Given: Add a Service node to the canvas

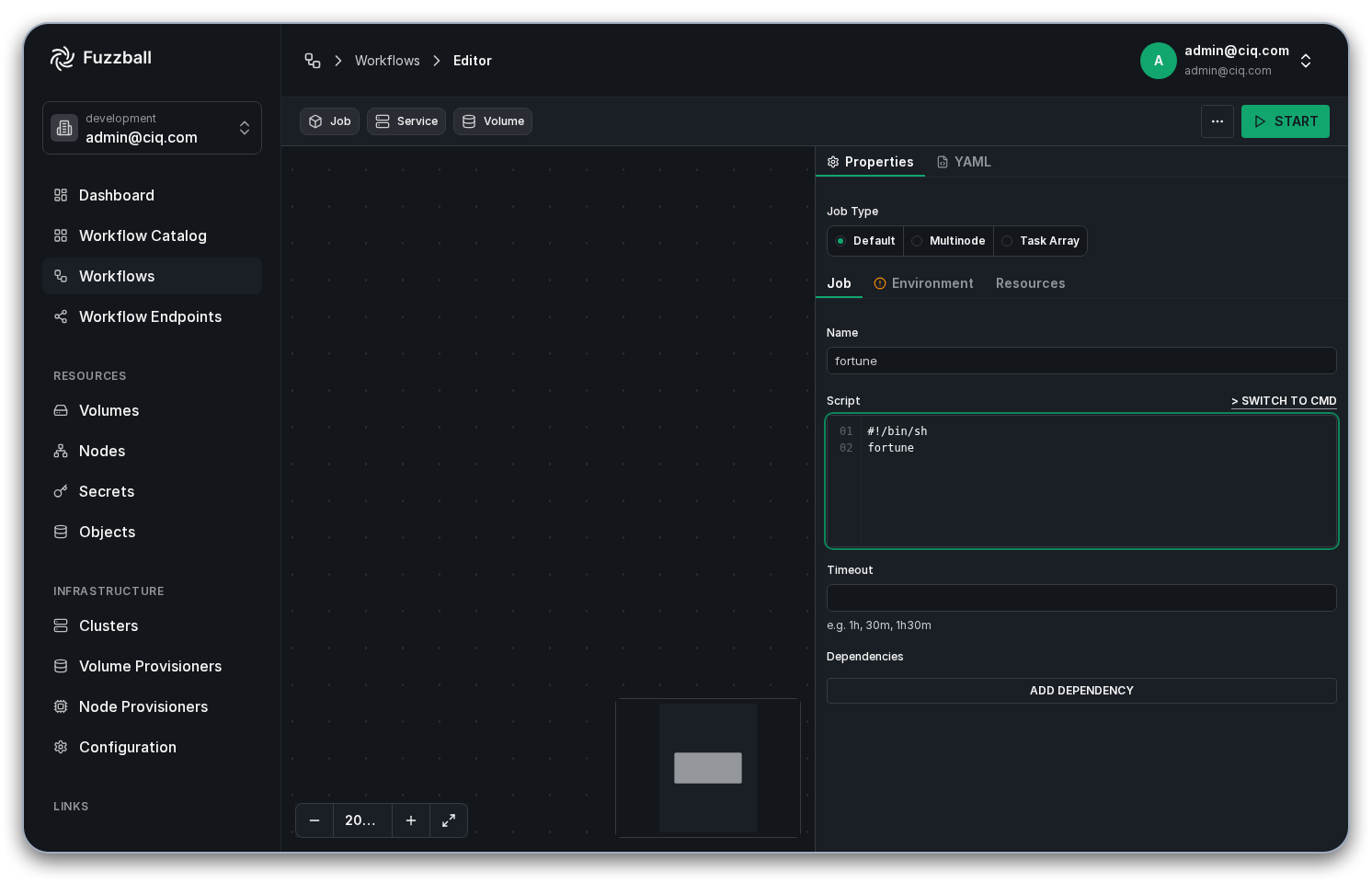Looking at the screenshot, I should pos(406,121).
